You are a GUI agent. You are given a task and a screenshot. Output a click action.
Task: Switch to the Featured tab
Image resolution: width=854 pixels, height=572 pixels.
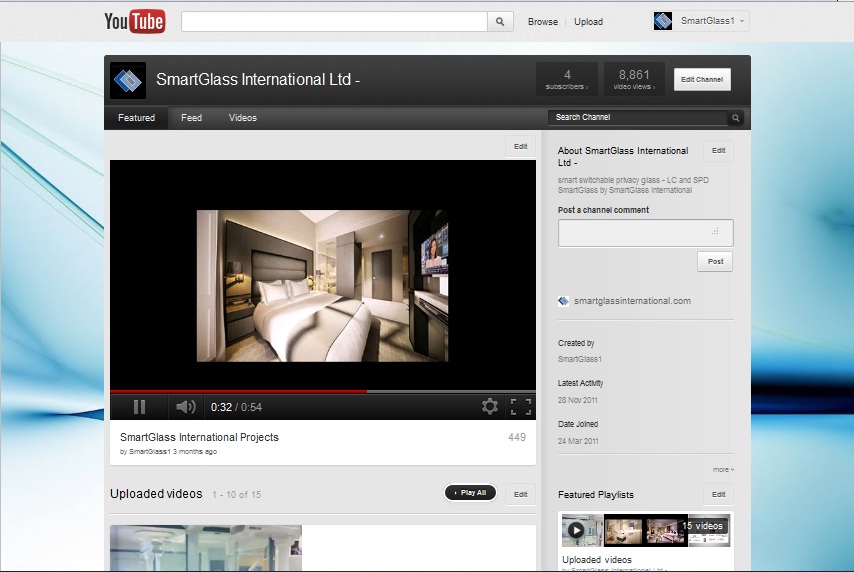[136, 118]
